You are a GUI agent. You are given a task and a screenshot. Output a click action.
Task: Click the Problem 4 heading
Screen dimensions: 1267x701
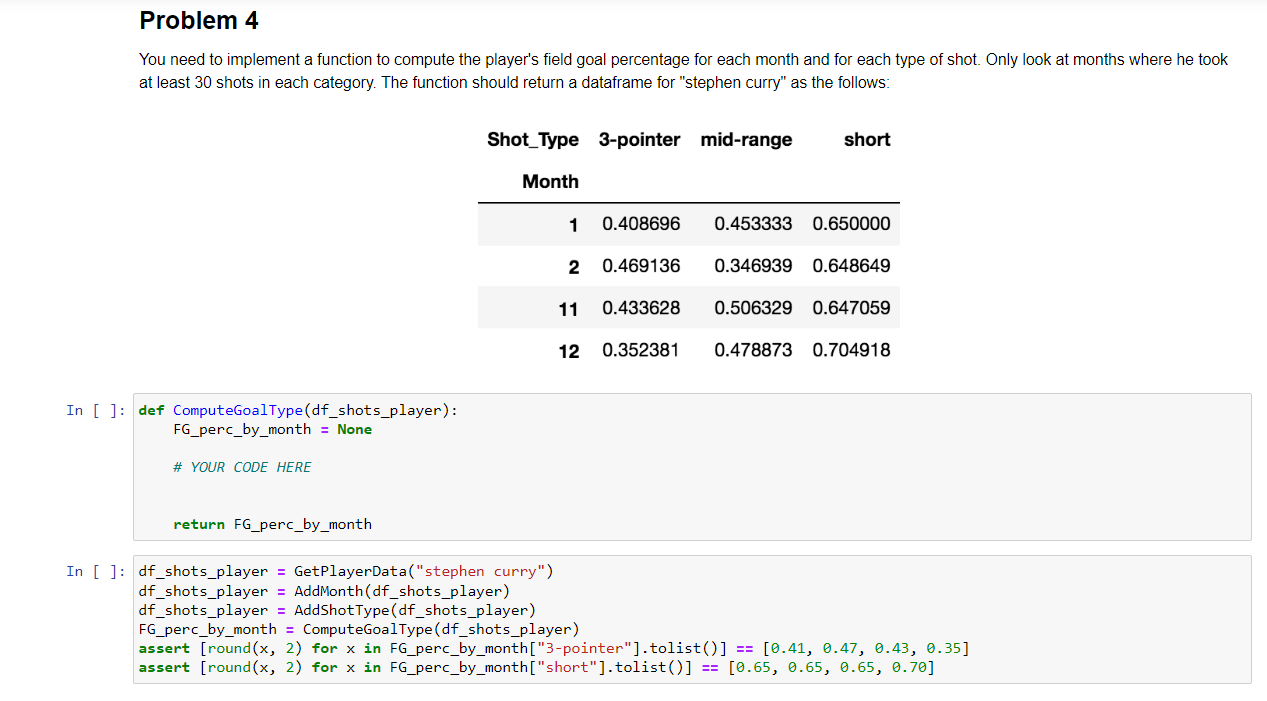[199, 20]
